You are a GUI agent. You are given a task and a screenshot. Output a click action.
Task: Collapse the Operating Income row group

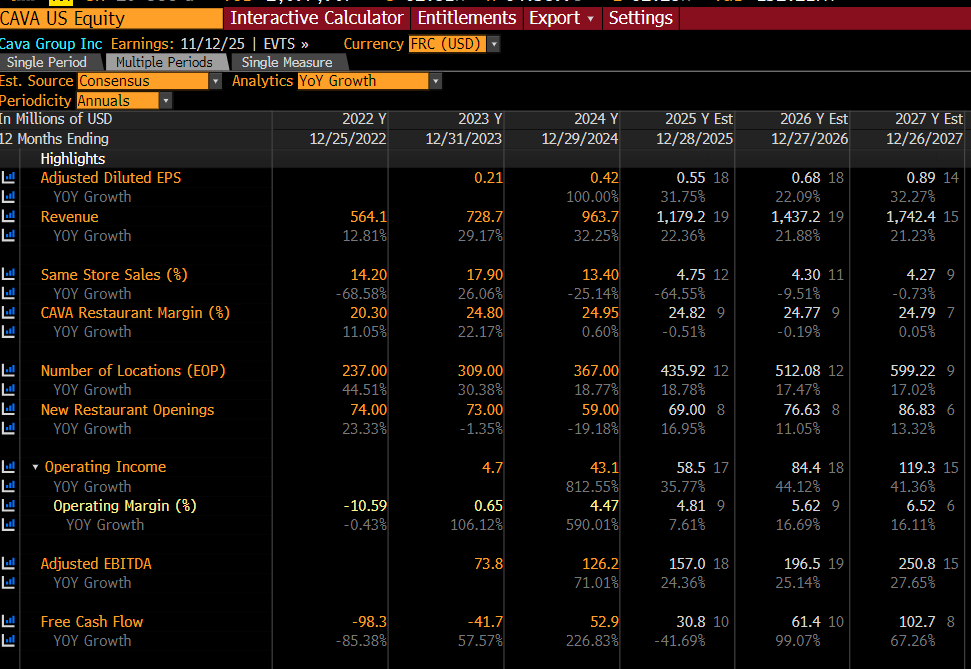click(36, 468)
